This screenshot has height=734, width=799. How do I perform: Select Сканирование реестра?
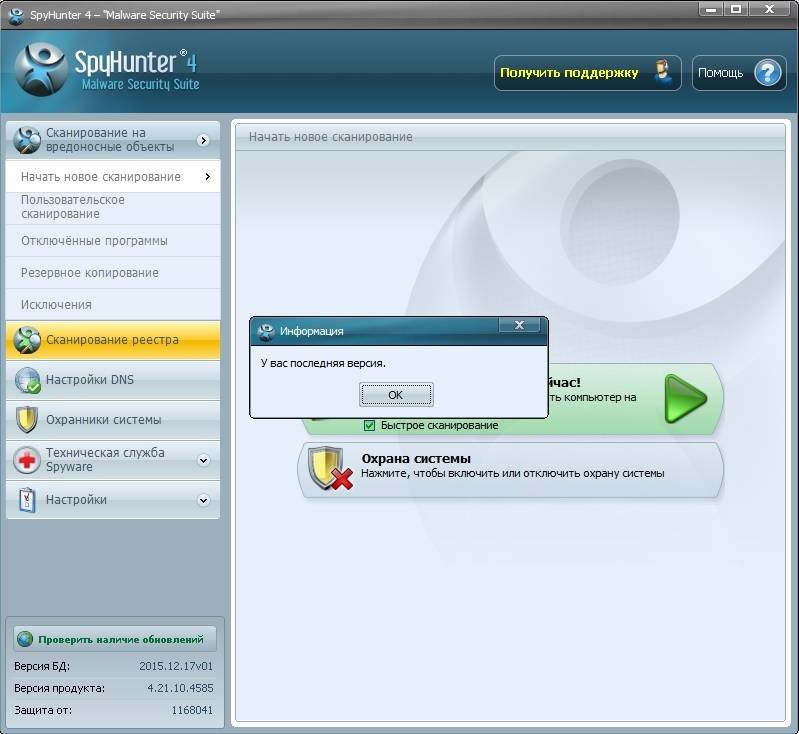click(x=113, y=340)
